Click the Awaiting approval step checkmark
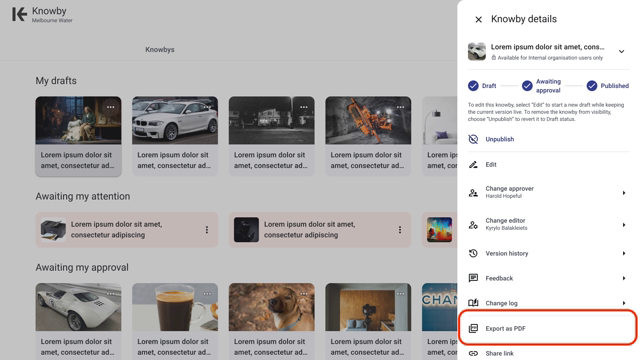This screenshot has height=360, width=640. 527,86
